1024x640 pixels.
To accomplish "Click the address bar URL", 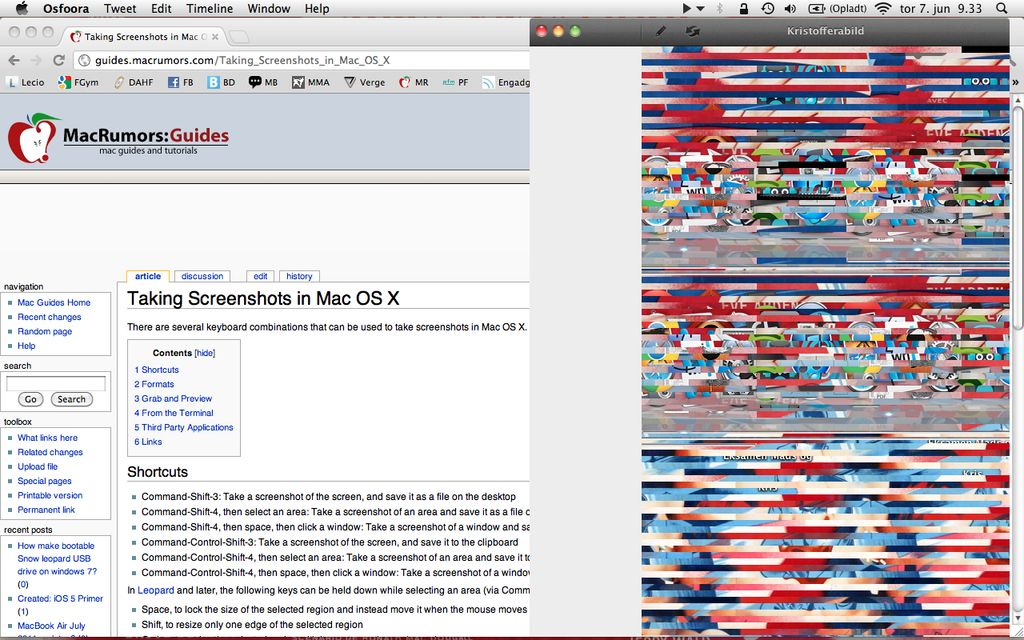I will coord(242,60).
